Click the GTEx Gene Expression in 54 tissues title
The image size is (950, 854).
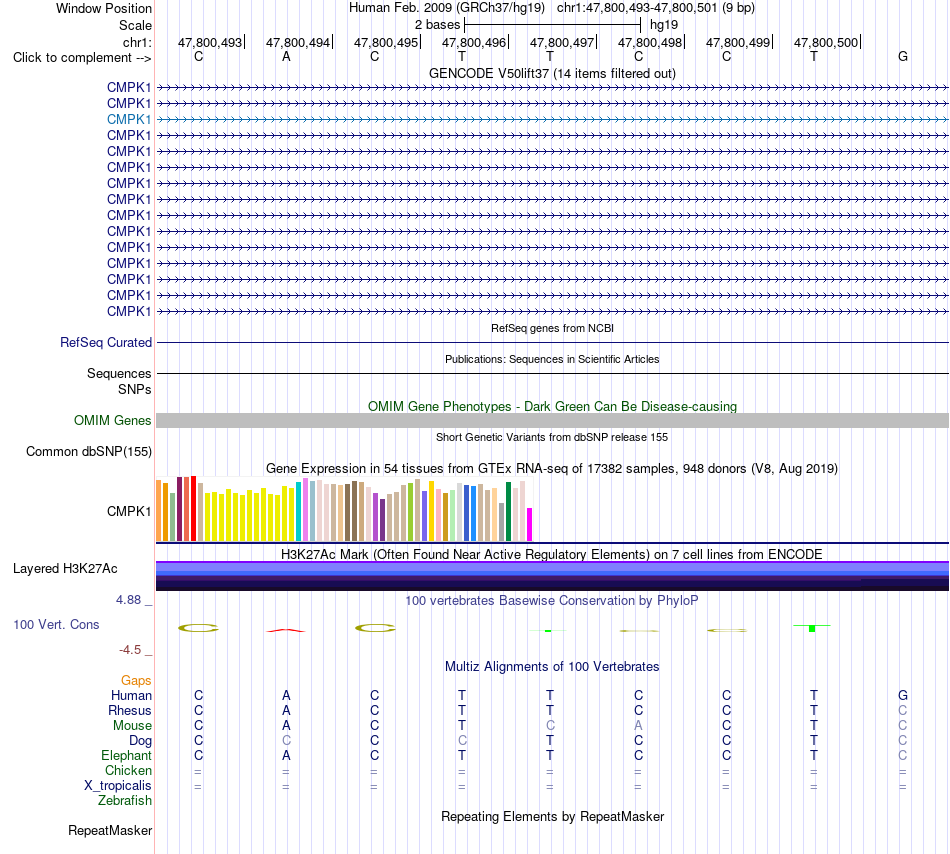click(552, 469)
